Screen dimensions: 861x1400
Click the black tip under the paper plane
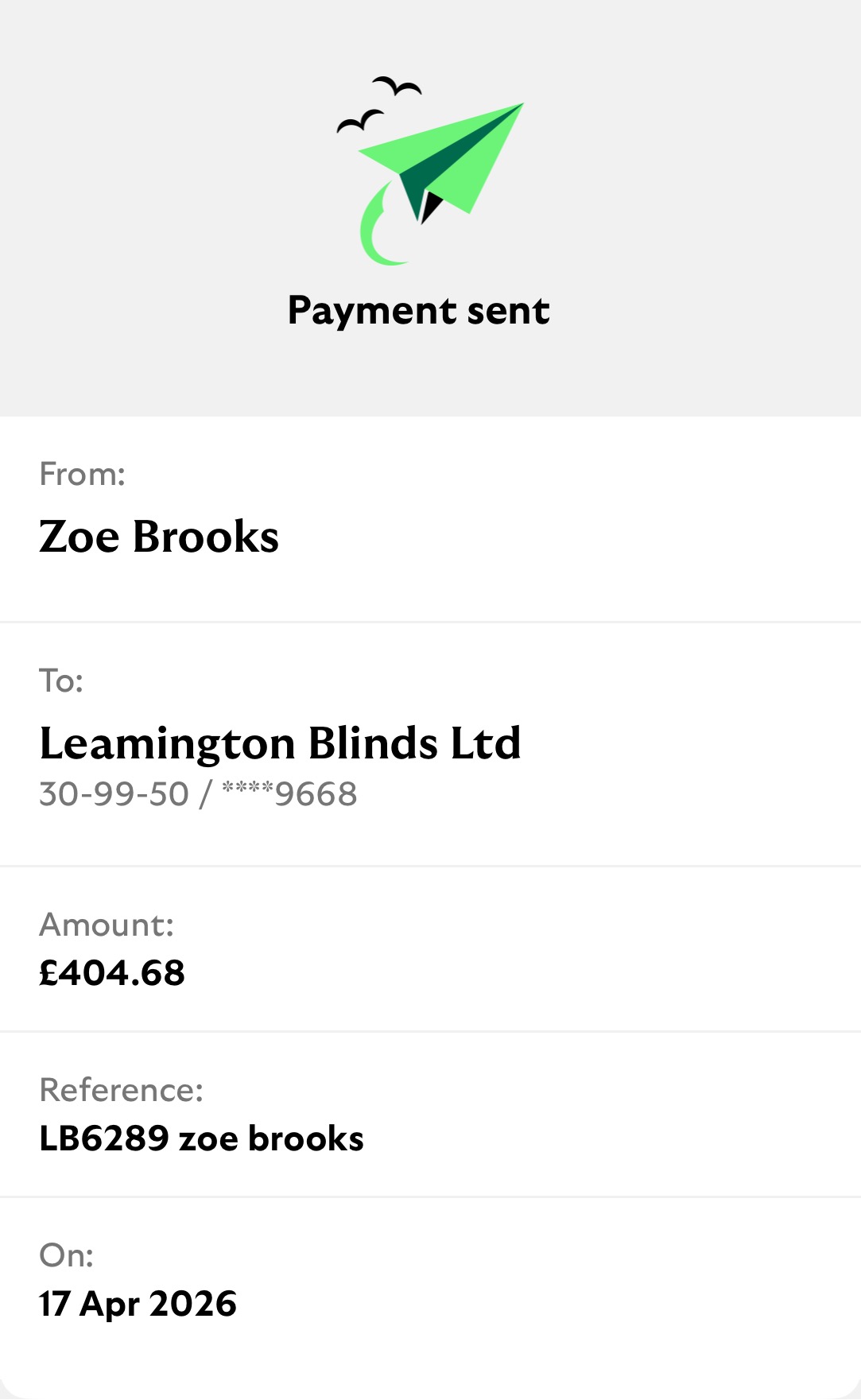click(x=429, y=205)
